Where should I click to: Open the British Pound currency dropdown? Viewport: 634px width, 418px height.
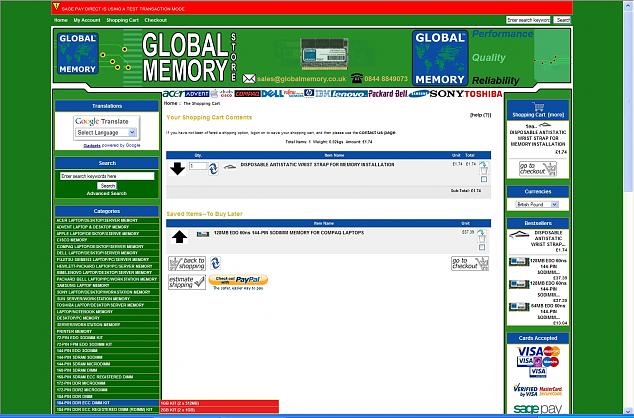tap(537, 205)
